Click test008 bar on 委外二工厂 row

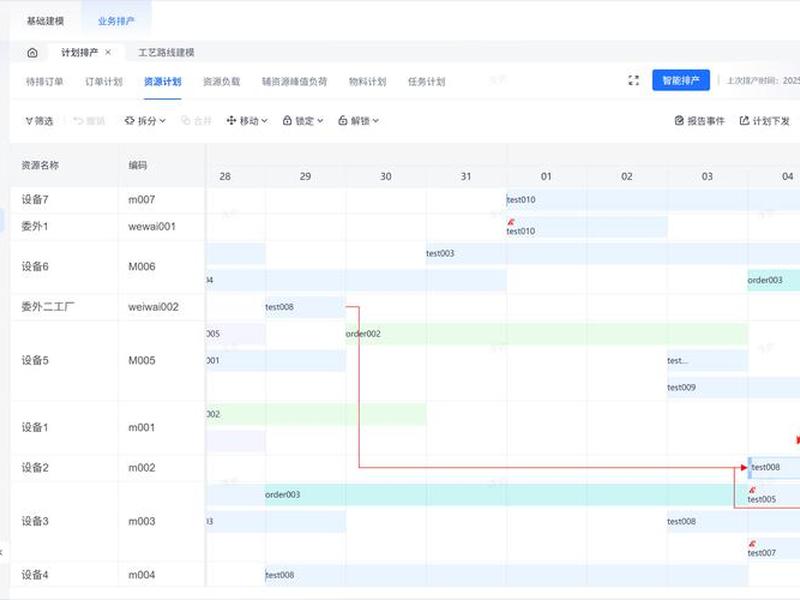tap(306, 307)
